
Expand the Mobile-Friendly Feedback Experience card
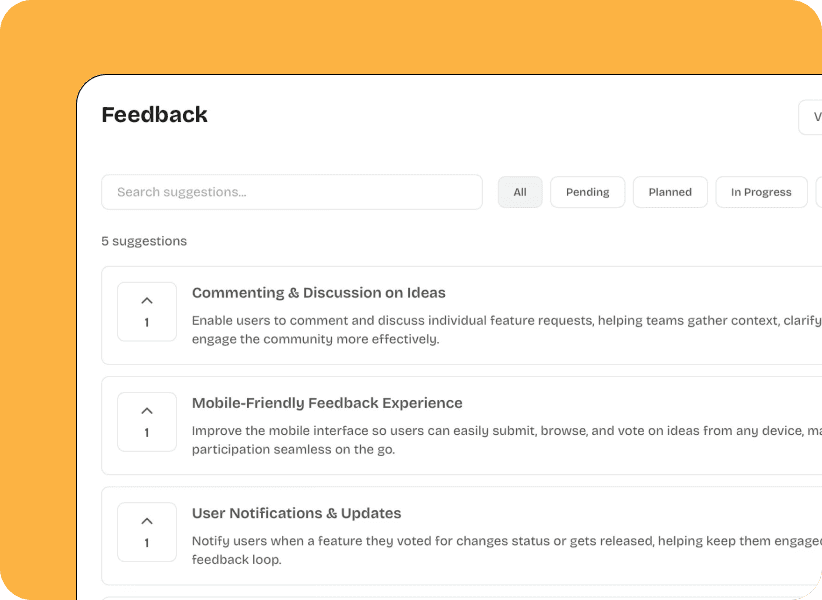(327, 402)
